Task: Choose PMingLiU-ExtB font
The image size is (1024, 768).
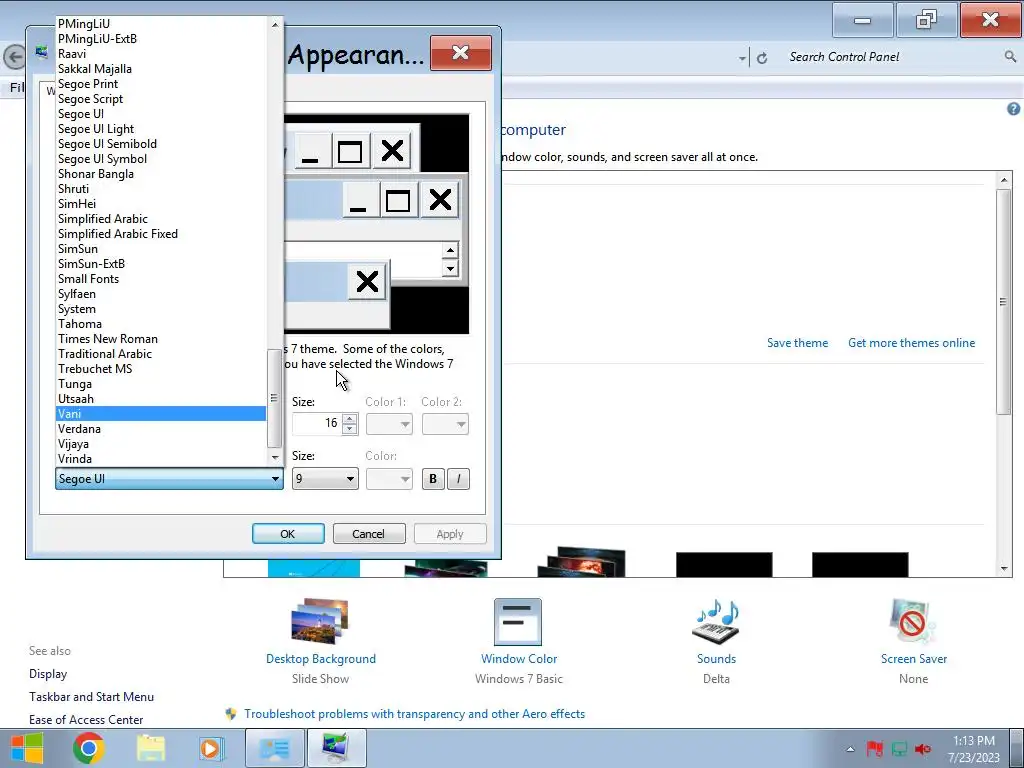Action: click(x=161, y=39)
